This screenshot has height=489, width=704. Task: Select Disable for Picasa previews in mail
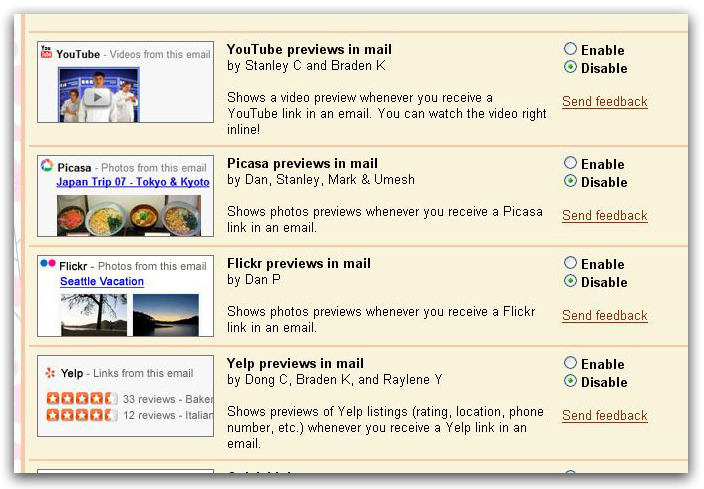pyautogui.click(x=570, y=181)
